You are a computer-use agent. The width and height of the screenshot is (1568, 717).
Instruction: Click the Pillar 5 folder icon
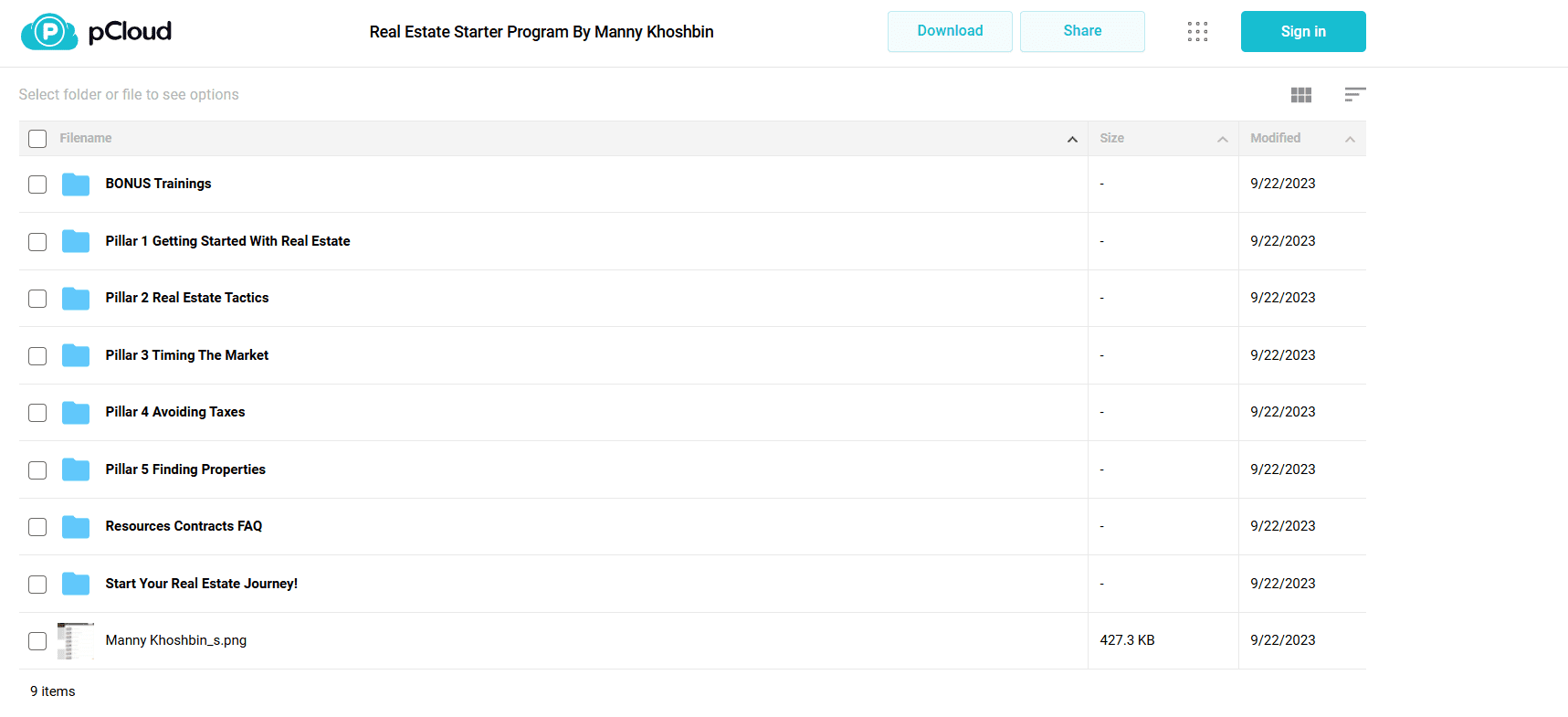tap(76, 469)
